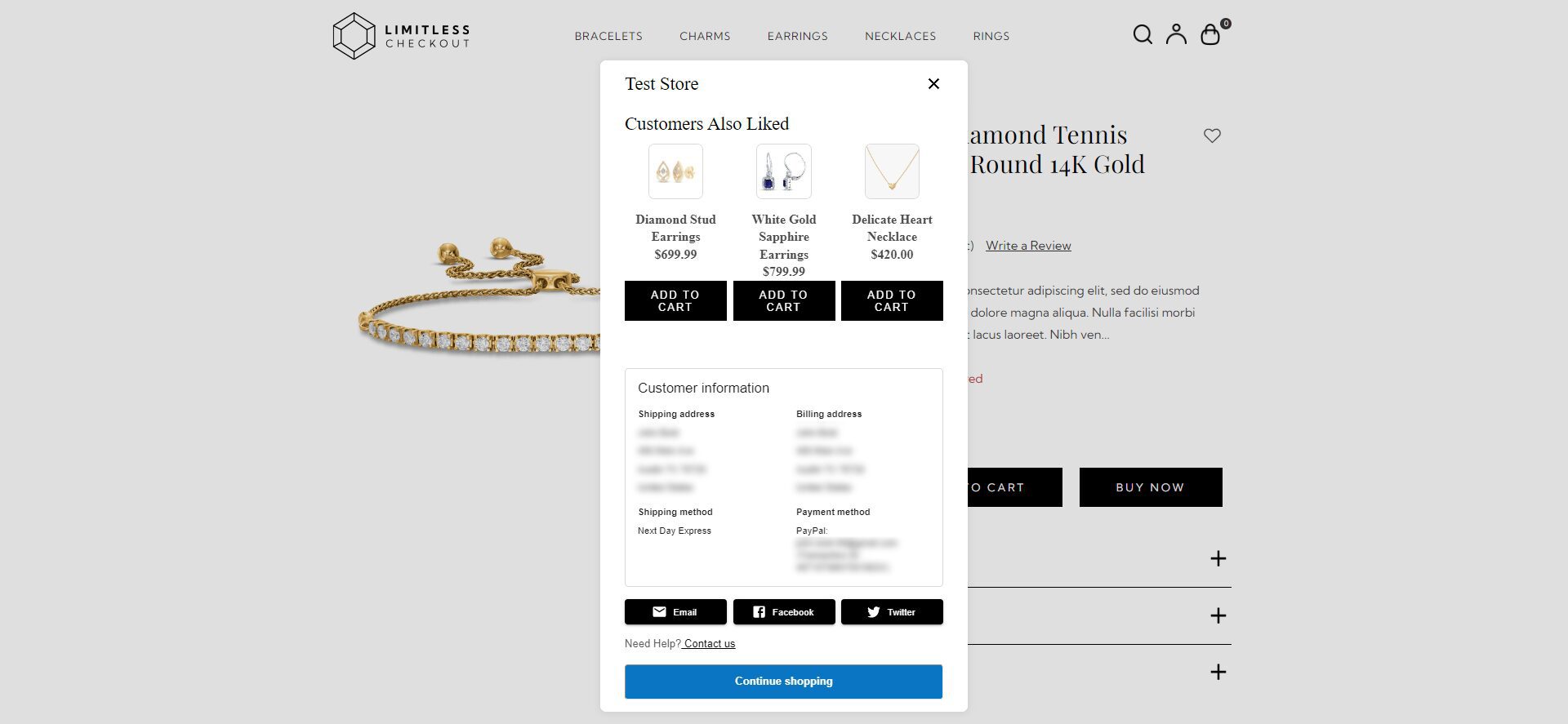Viewport: 1568px width, 724px height.
Task: Expand the bottom plus accordion section
Action: tap(1218, 672)
